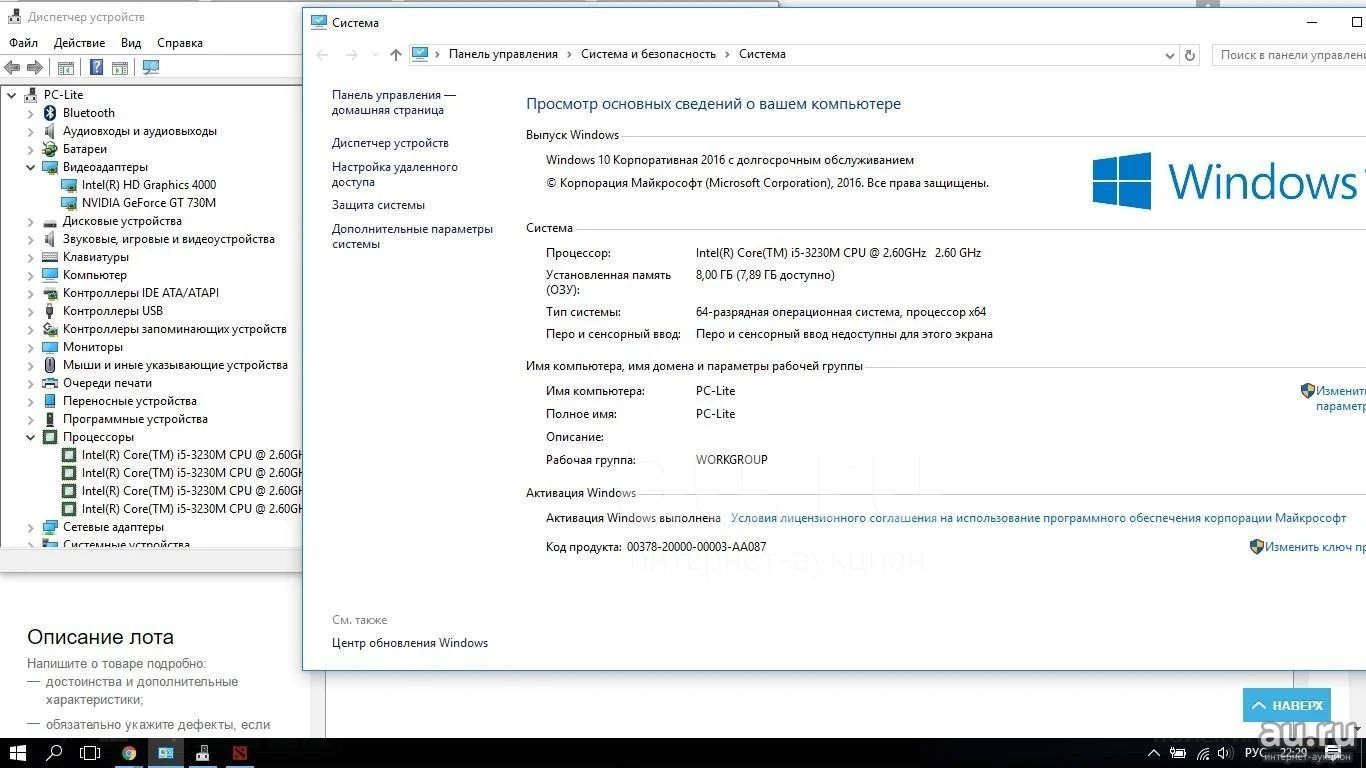Click Панель управления breadcrumb

tap(503, 54)
